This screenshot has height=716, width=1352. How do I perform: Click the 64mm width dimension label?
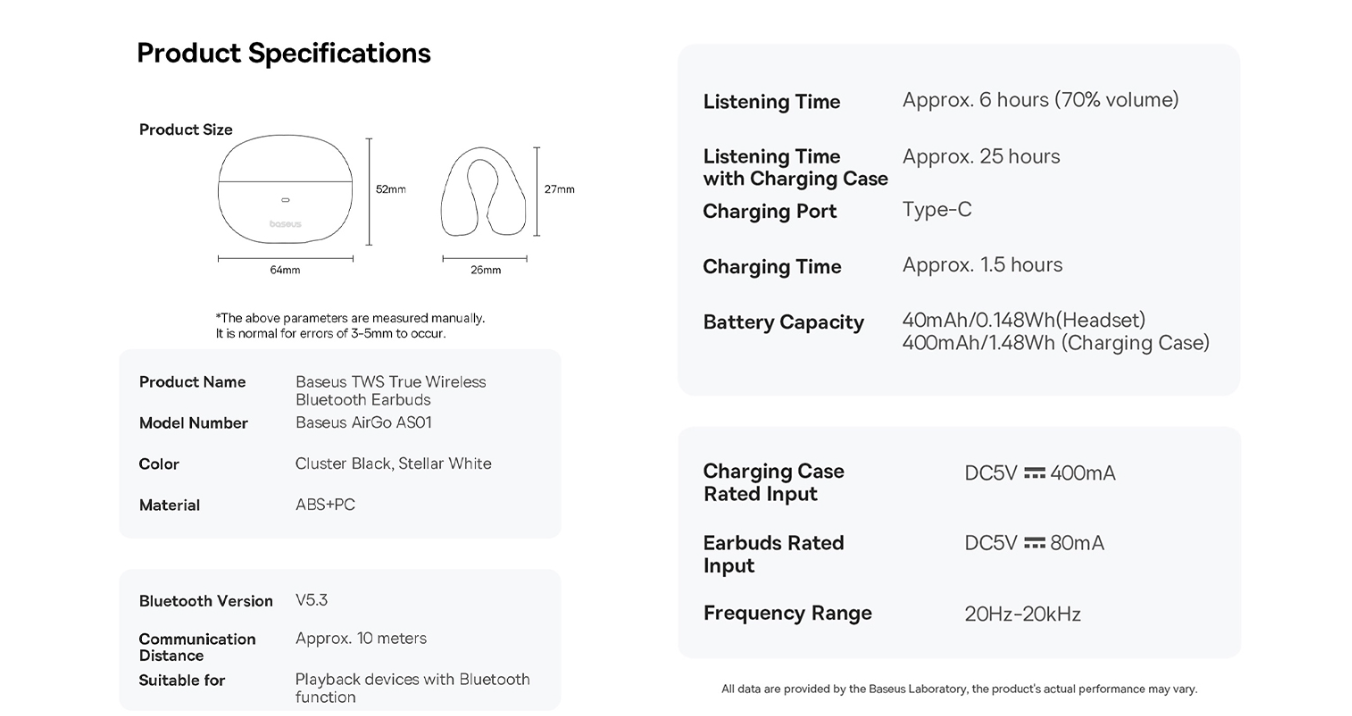pos(285,270)
